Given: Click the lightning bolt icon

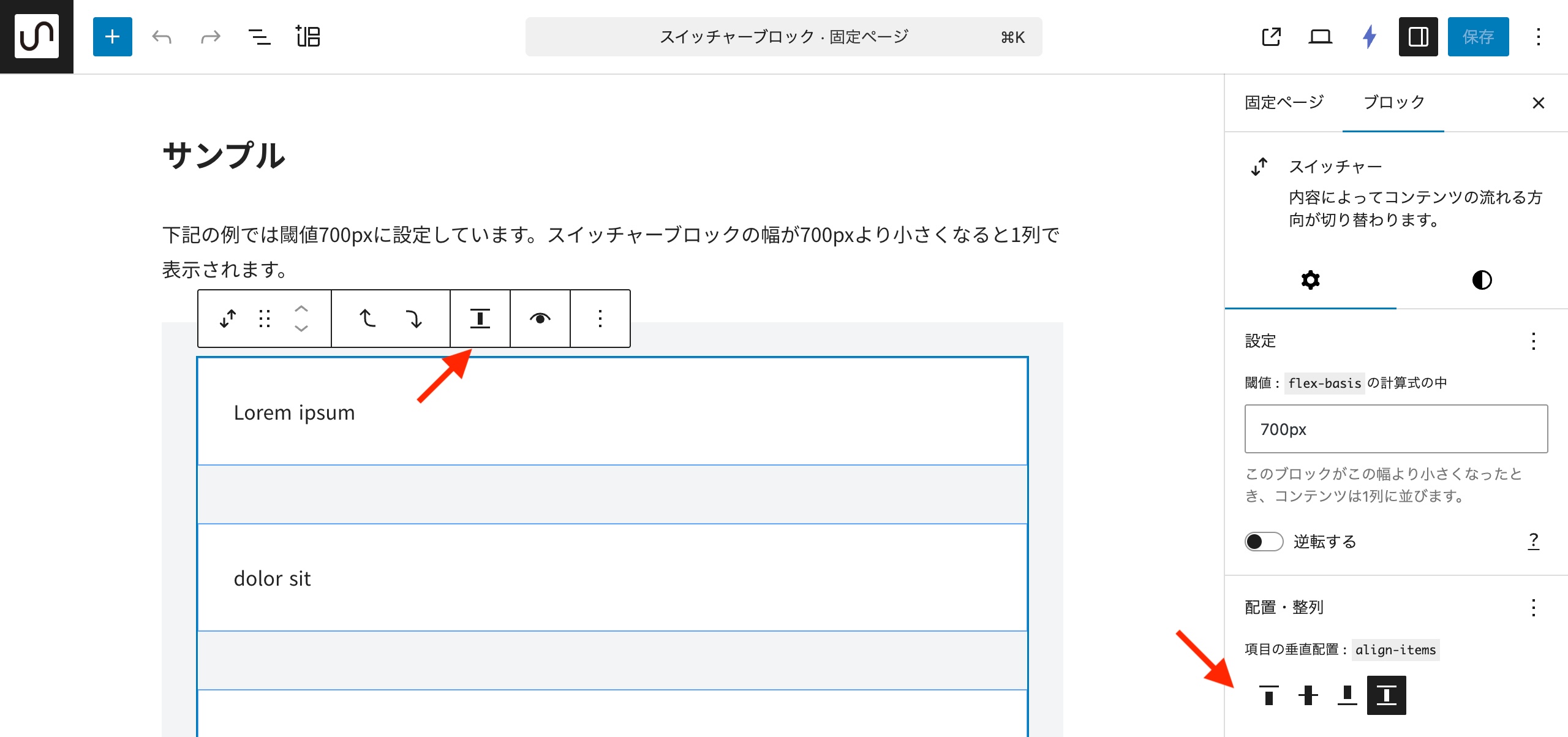Looking at the screenshot, I should (1370, 37).
